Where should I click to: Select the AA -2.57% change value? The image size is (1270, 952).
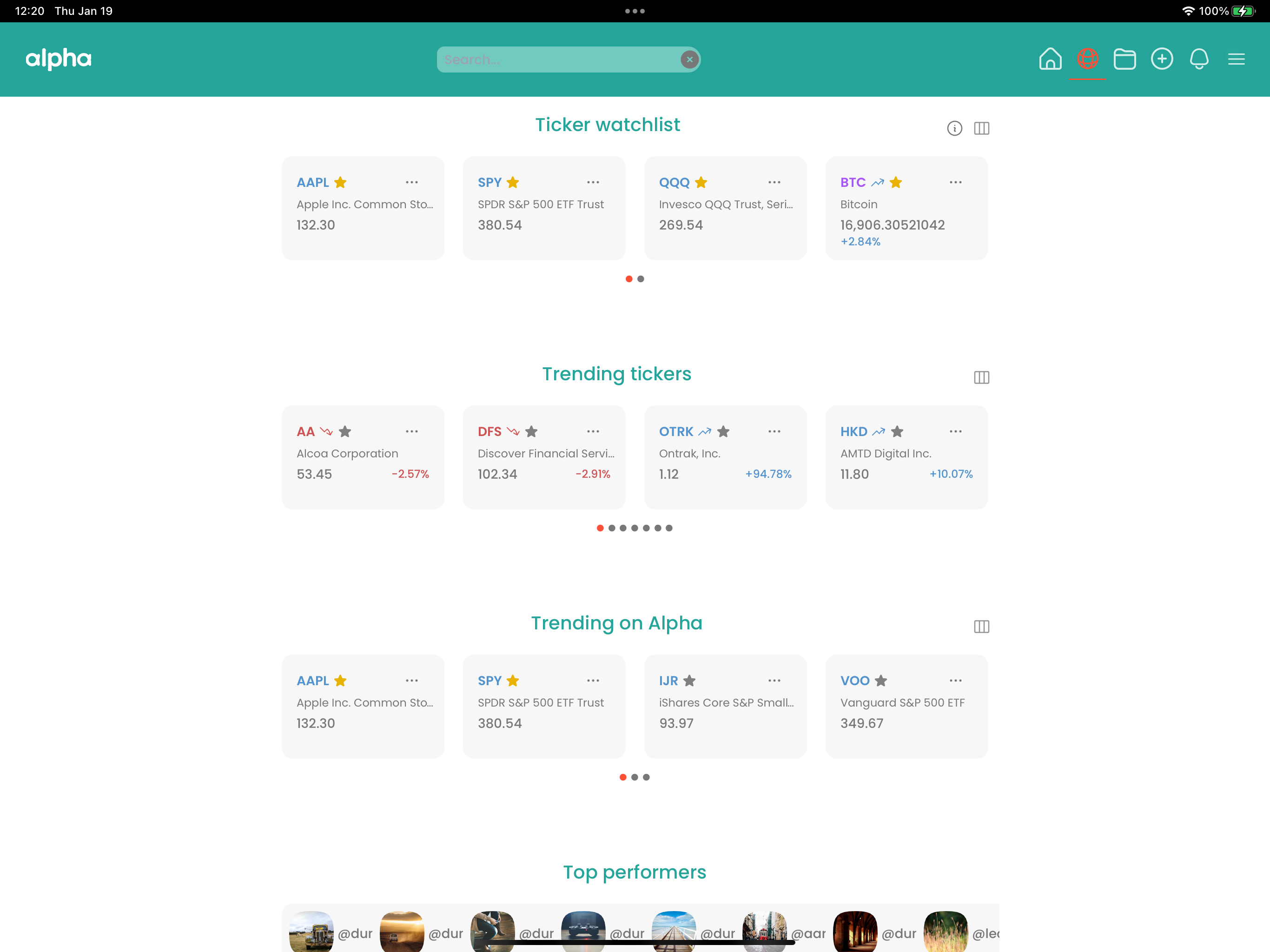tap(410, 474)
